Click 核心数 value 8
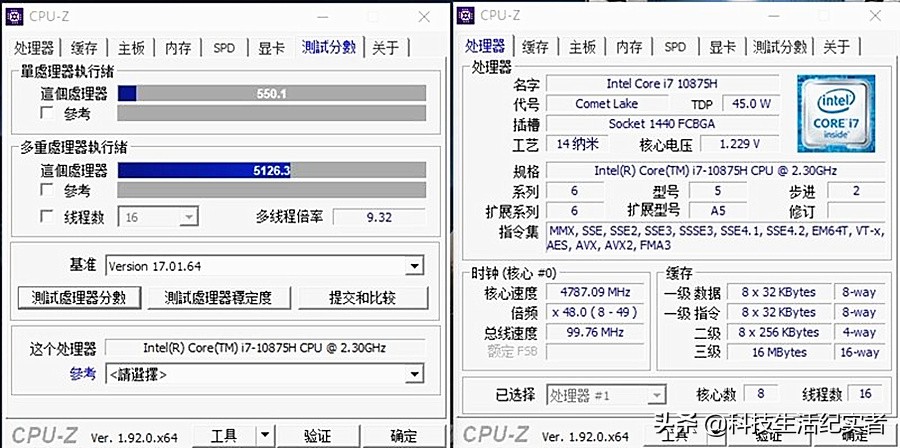Image resolution: width=900 pixels, height=448 pixels. click(x=761, y=394)
